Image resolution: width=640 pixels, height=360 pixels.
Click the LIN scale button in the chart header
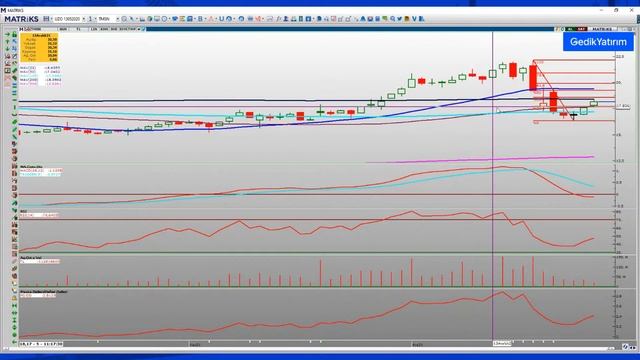tap(93, 29)
